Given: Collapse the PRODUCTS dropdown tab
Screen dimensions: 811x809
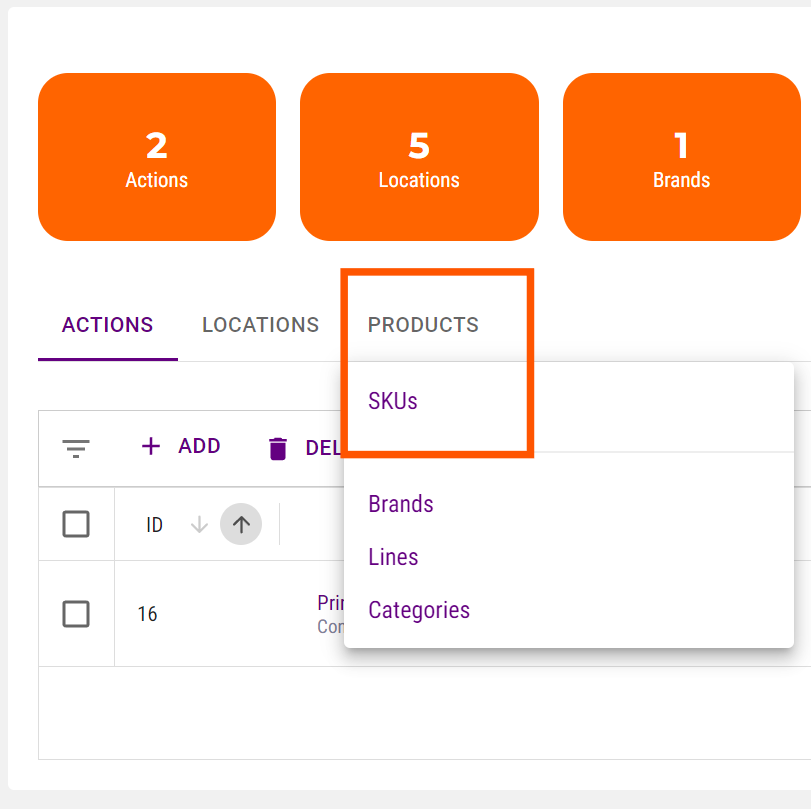Looking at the screenshot, I should pos(423,325).
